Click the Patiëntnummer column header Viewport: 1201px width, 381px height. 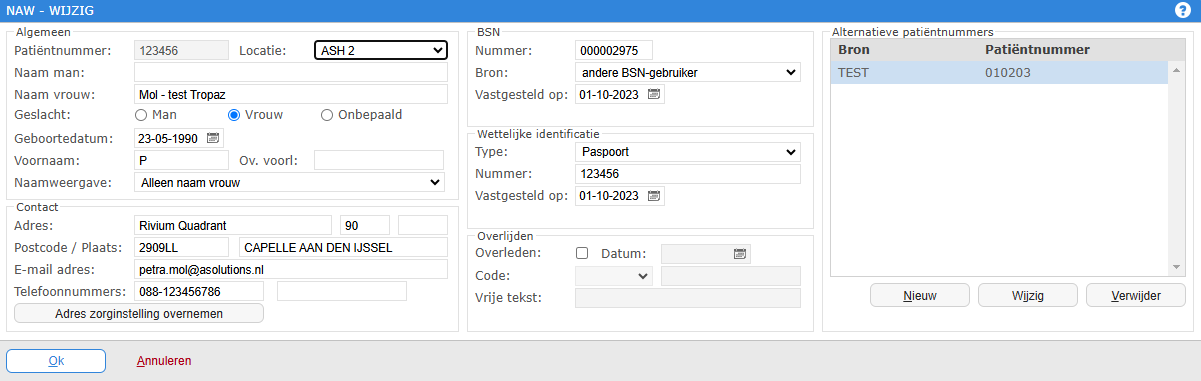1037,50
